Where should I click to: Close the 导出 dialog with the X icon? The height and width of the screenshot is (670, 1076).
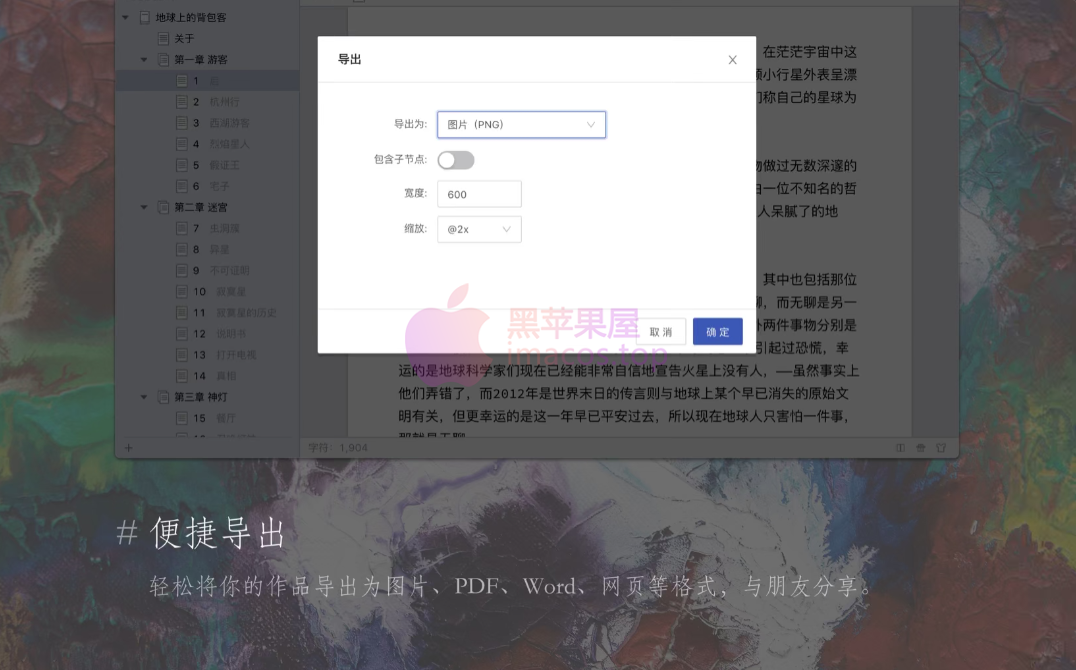click(732, 60)
